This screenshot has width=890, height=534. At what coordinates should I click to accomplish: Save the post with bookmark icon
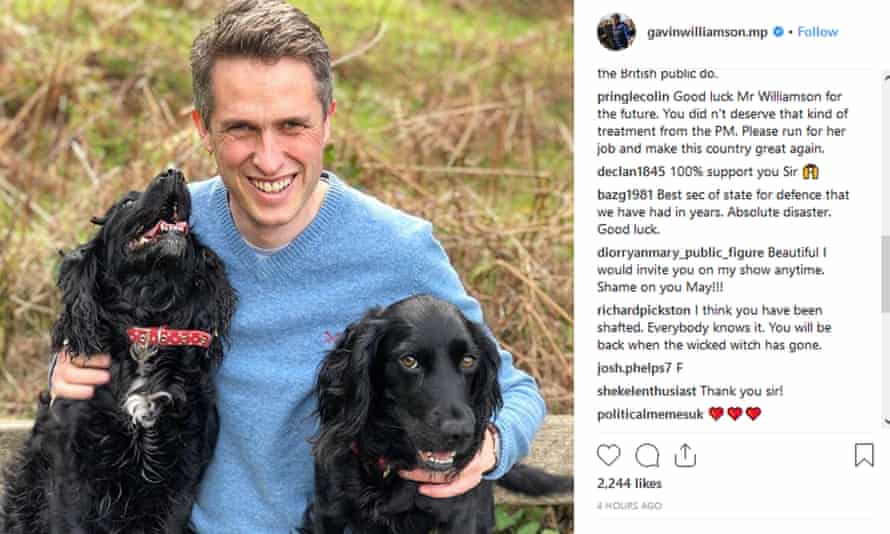tap(864, 455)
